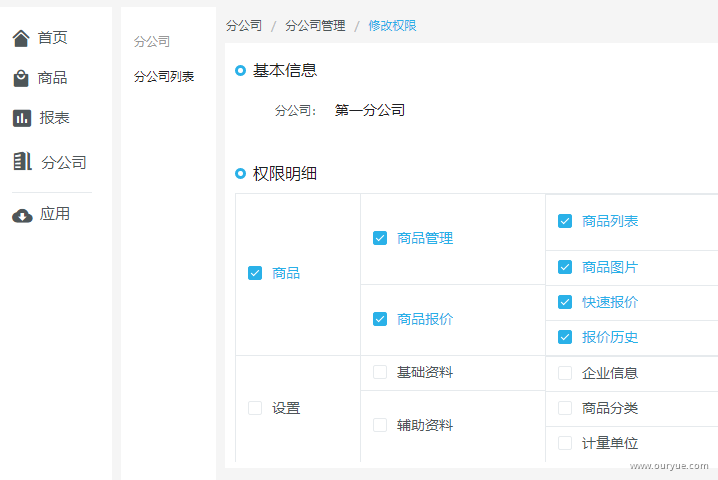Viewport: 718px width, 480px height.
Task: Click the bar chart 报表 icon
Action: (x=22, y=118)
